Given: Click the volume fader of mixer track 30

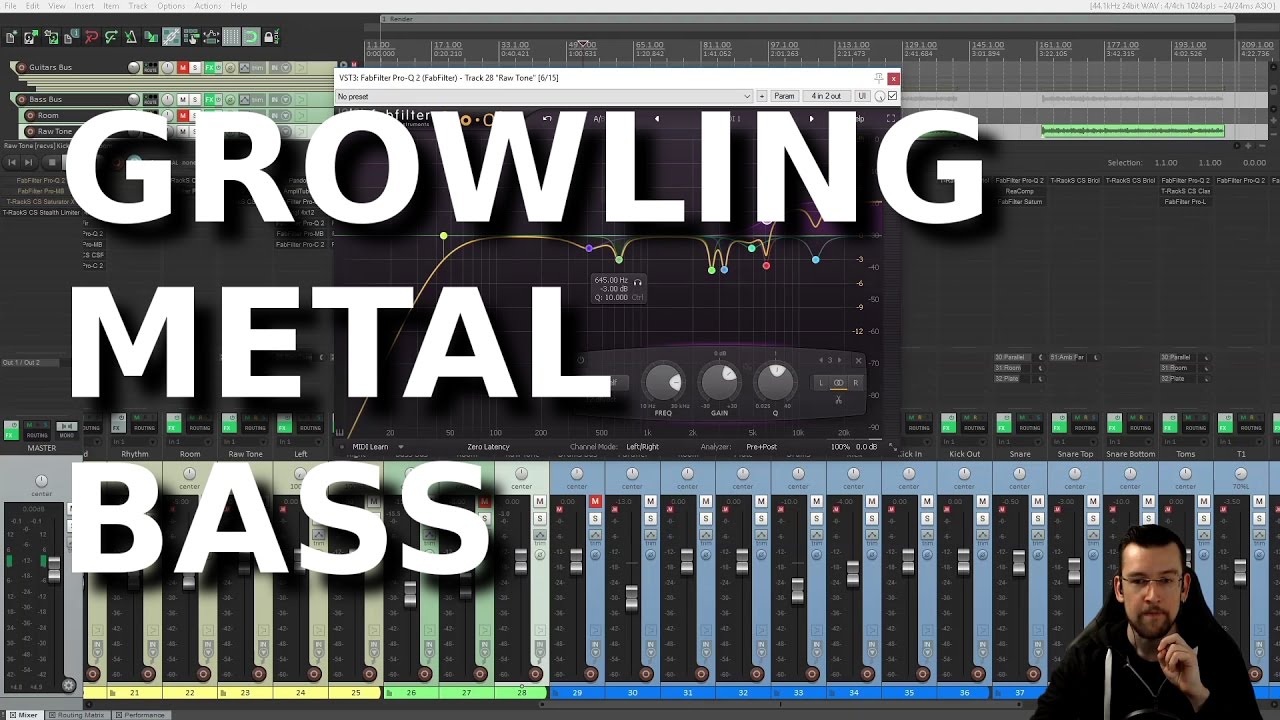Looking at the screenshot, I should [x=631, y=599].
